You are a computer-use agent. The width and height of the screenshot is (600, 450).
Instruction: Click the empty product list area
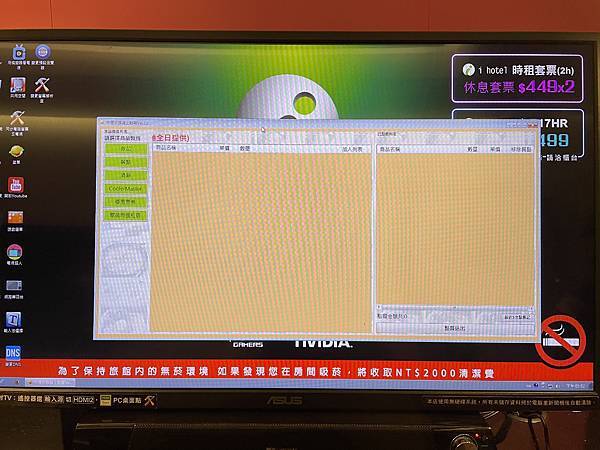(261, 242)
